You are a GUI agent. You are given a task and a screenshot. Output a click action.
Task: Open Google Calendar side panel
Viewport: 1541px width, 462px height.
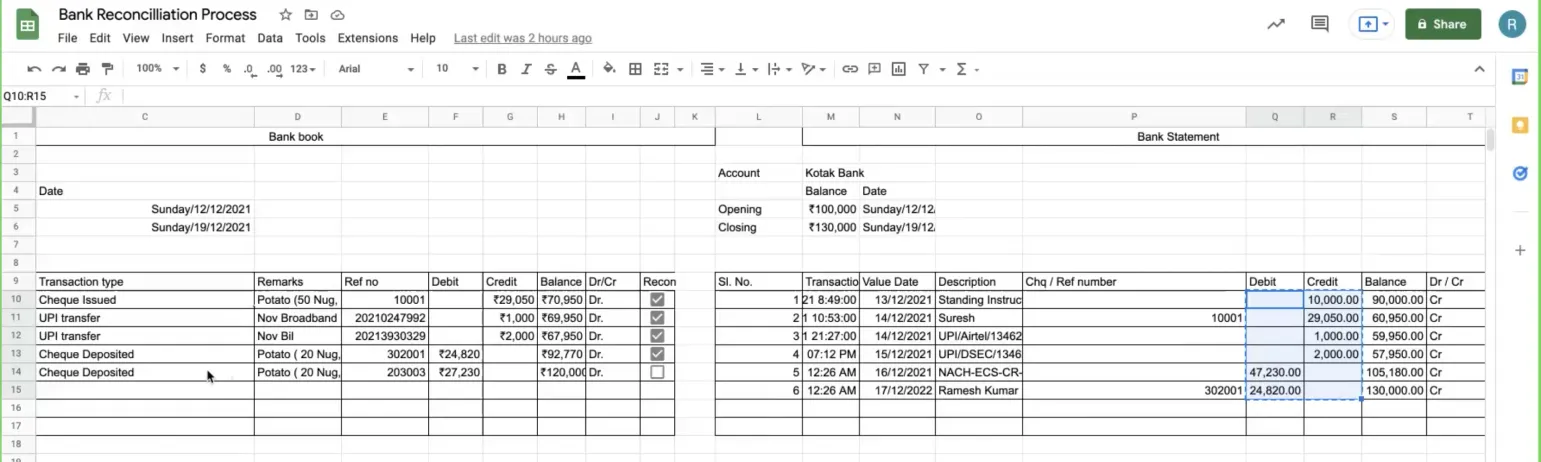(1520, 77)
